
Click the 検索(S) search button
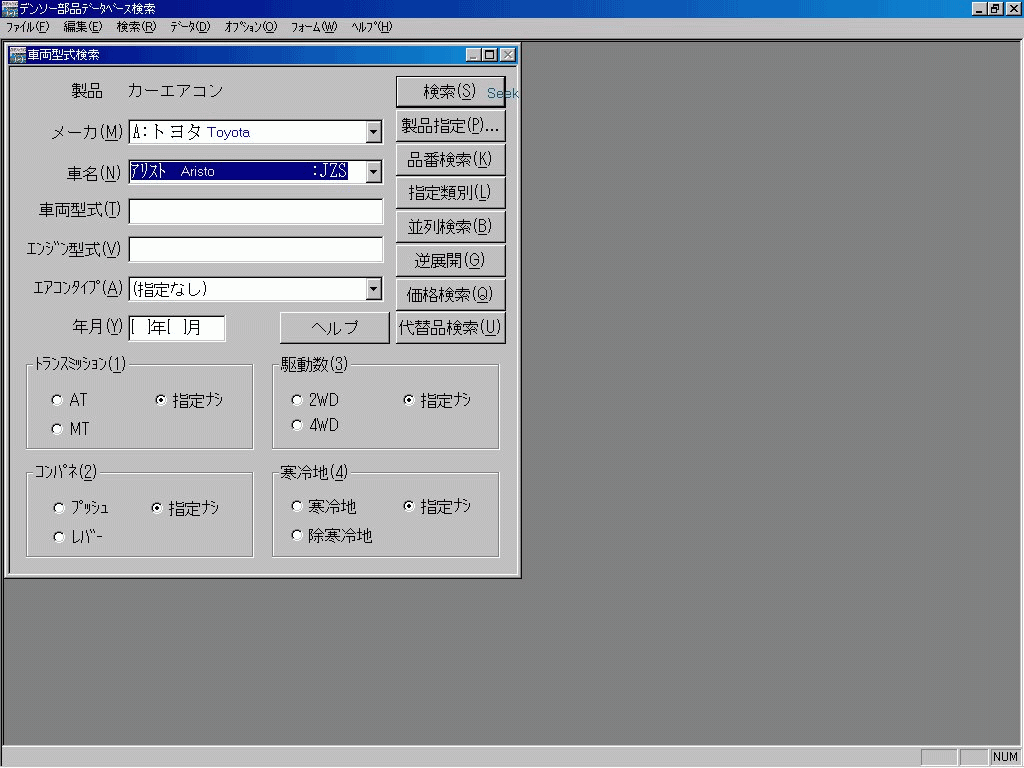[x=450, y=91]
